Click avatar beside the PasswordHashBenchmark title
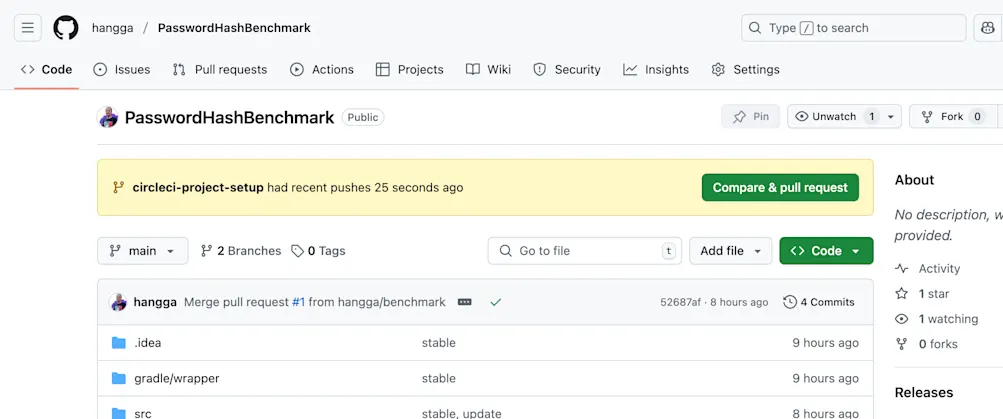 click(107, 117)
